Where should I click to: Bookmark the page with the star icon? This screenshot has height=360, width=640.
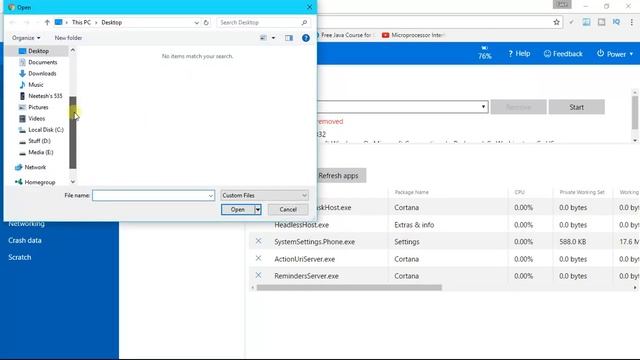556,22
